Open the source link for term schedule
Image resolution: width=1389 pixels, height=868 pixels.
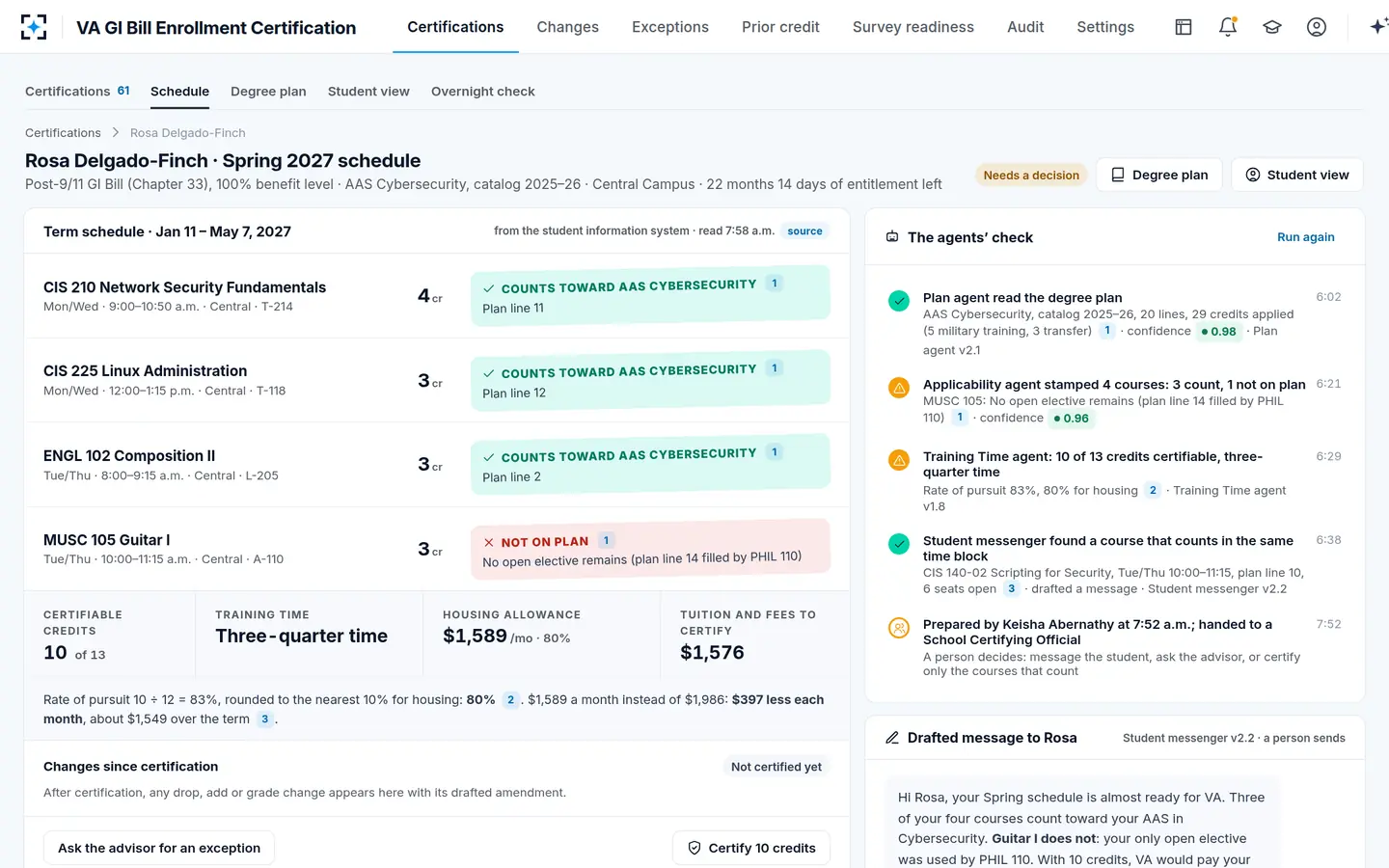coord(804,231)
